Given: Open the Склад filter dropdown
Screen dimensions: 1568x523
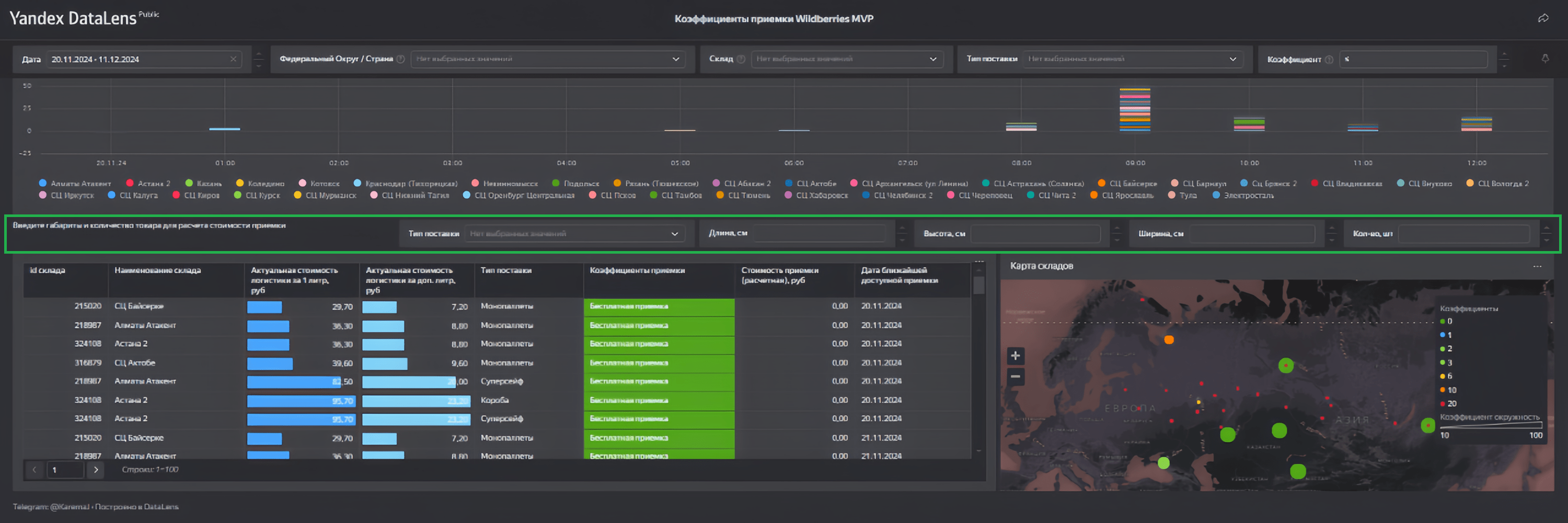Looking at the screenshot, I should [847, 59].
